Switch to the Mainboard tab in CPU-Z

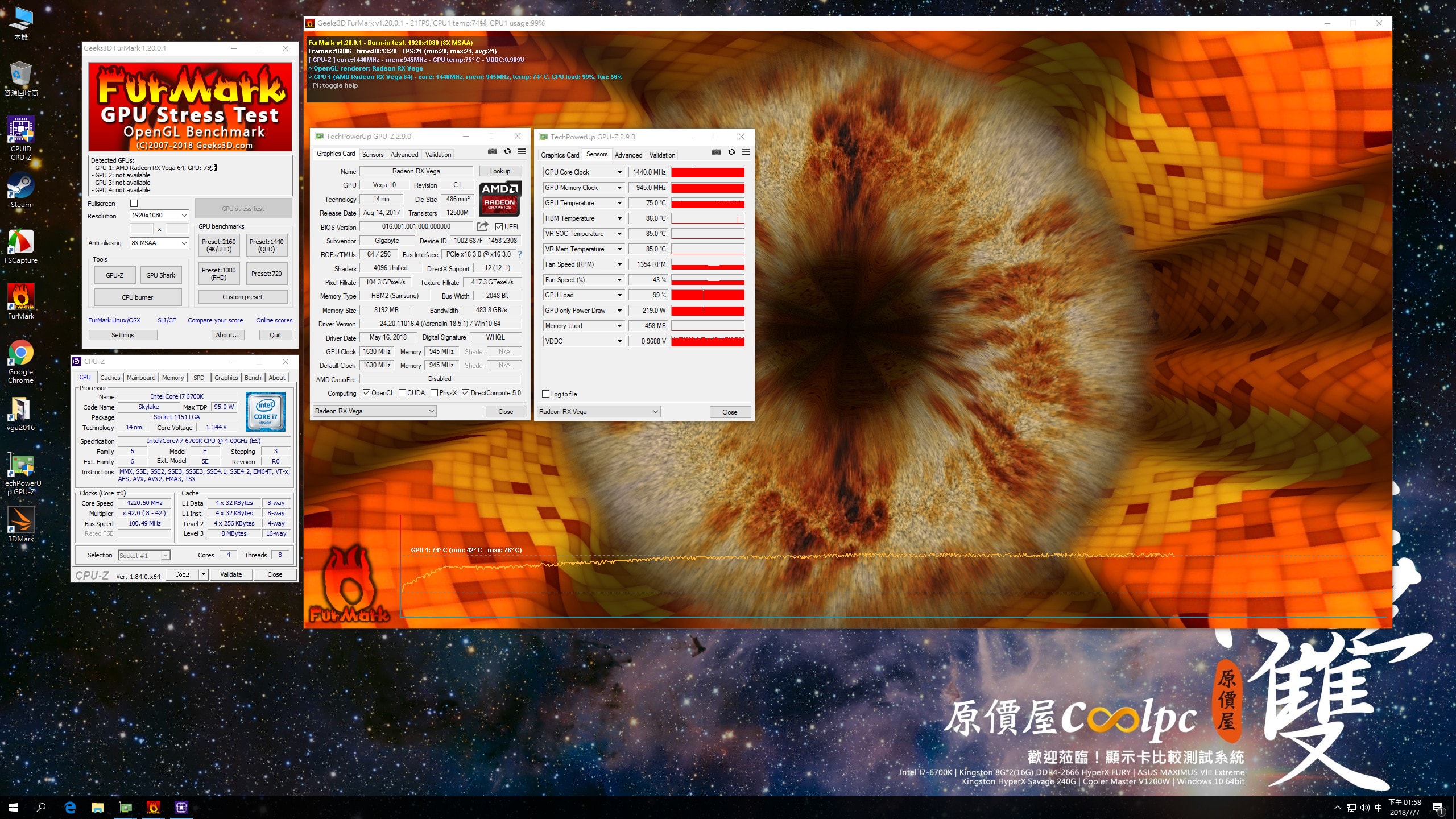141,378
